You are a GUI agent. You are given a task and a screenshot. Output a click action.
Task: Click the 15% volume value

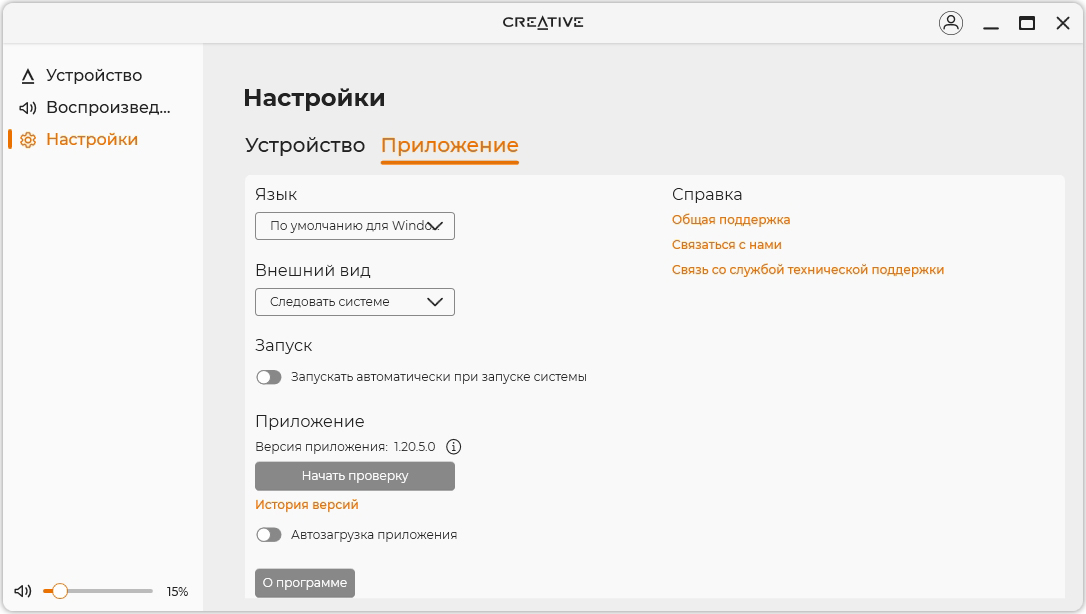177,592
